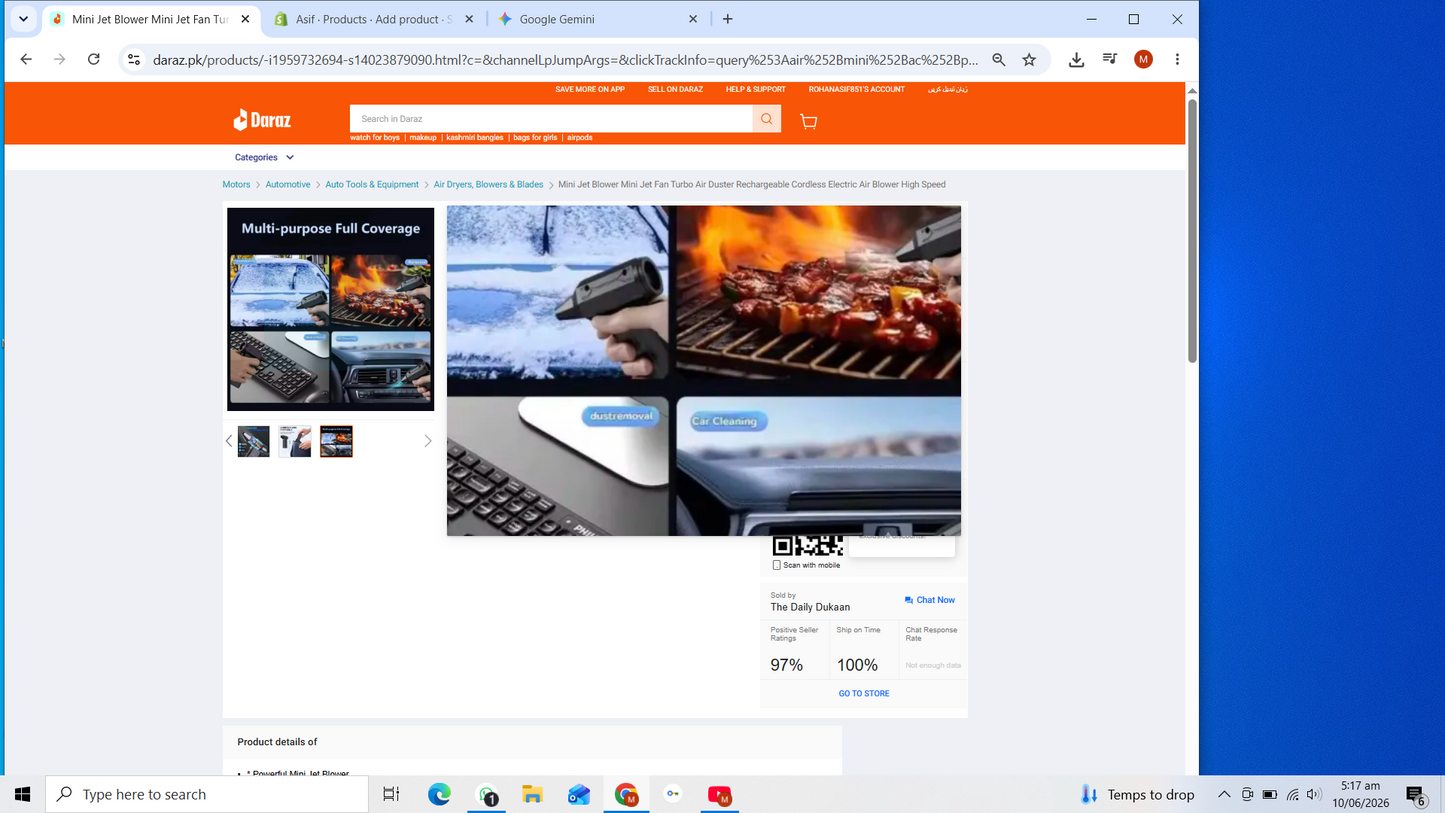Click the Chat Now icon link

pyautogui.click(x=930, y=600)
